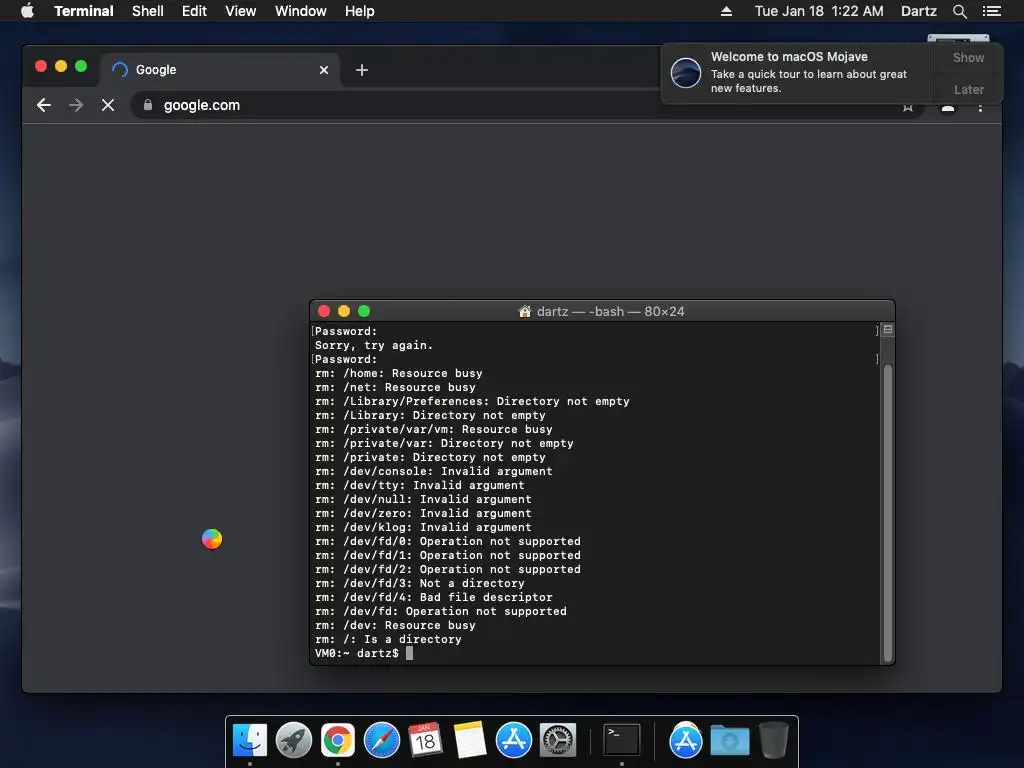Select the Google tab in Chrome

coord(219,70)
